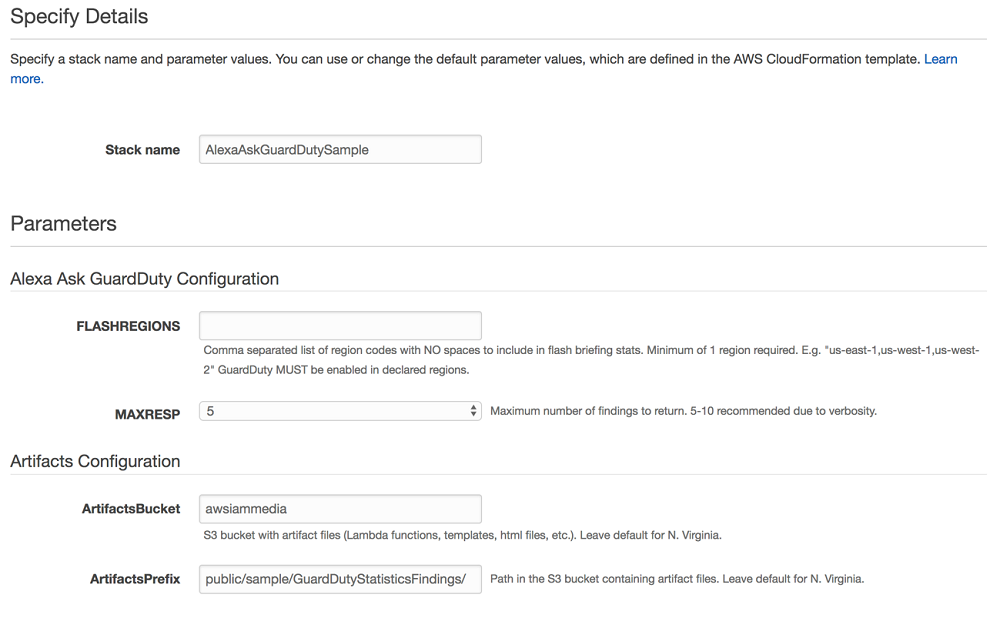1000x618 pixels.
Task: Click the "Artifacts Configuration" section header
Action: 95,461
